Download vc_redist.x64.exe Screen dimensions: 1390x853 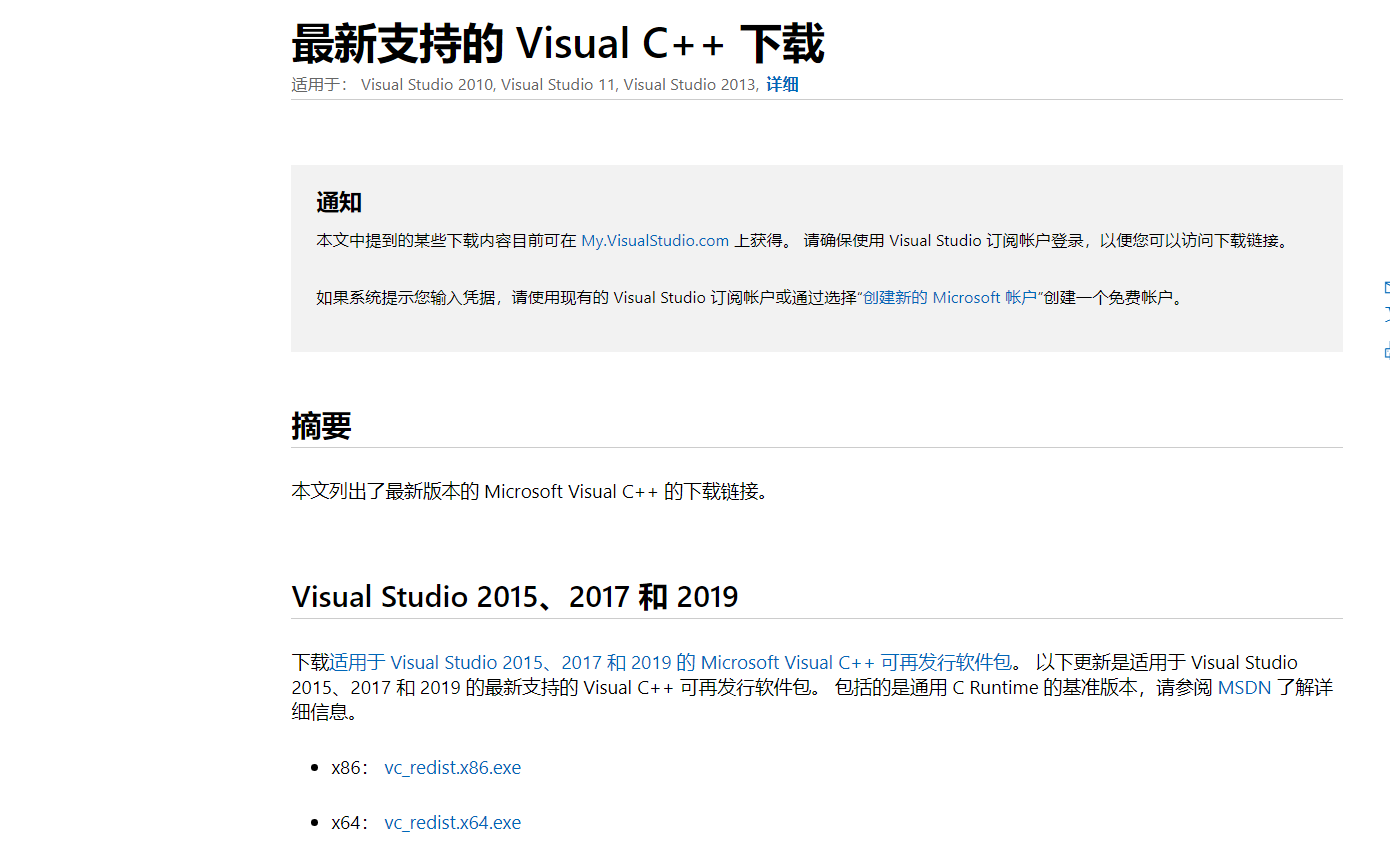453,823
